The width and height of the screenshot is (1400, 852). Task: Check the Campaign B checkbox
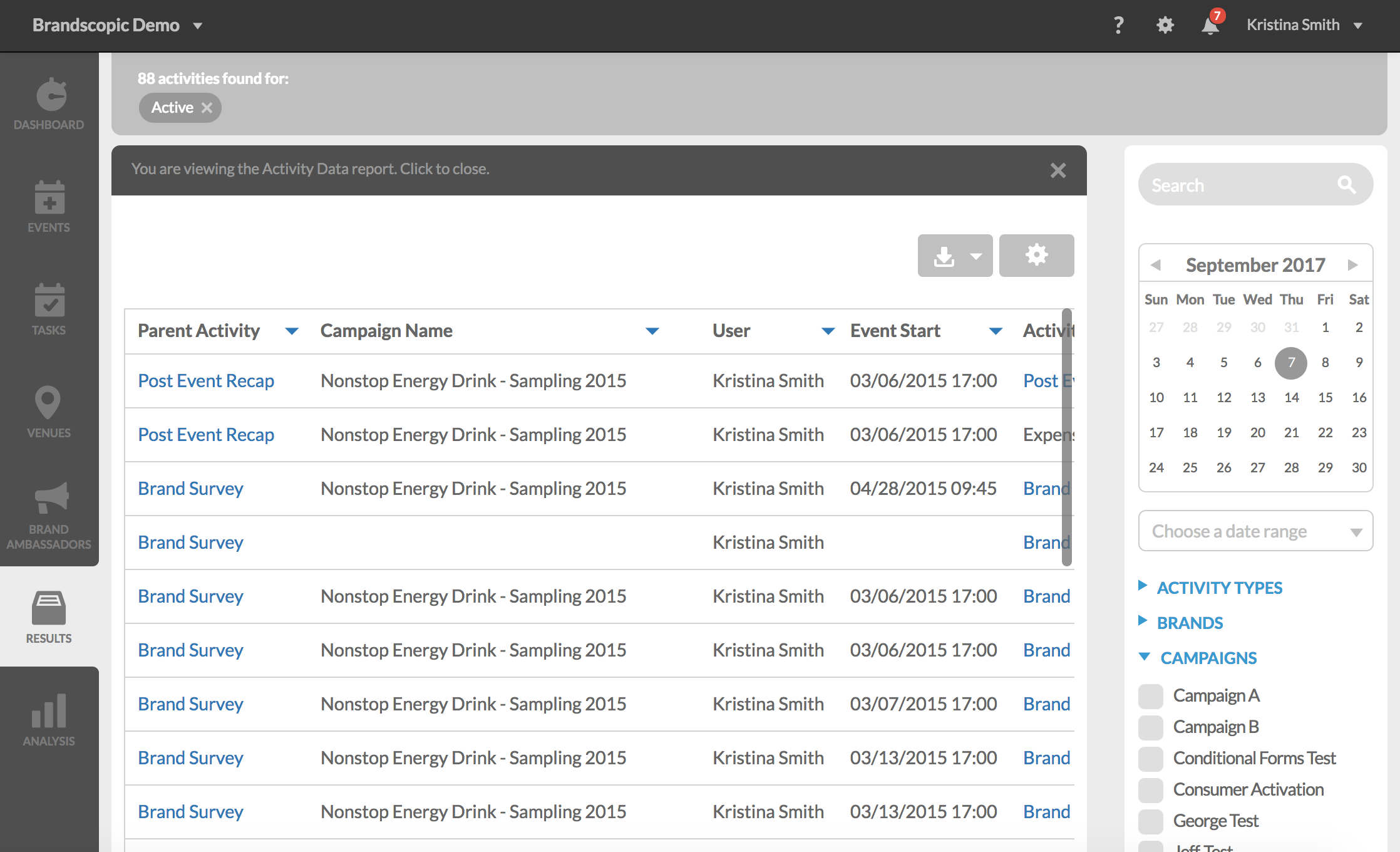(1151, 727)
